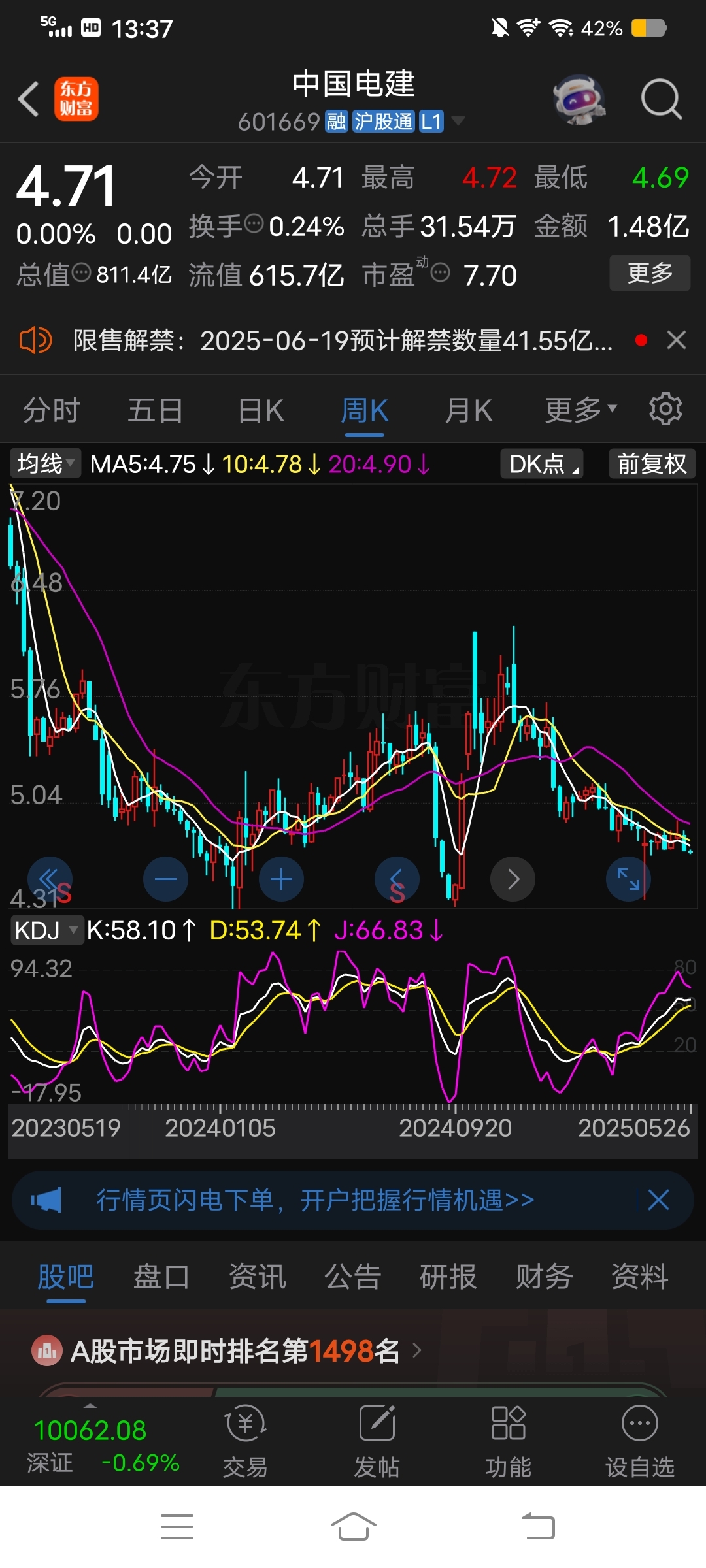
Task: Move chart cursor right one candle
Action: point(513,879)
